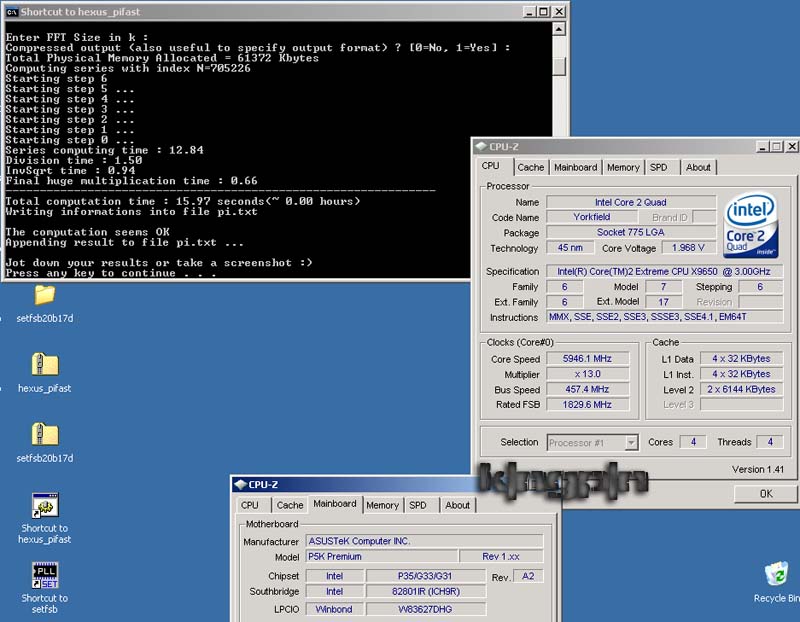Open SPD tab in Mainboard CPU-Z window
This screenshot has height=622, width=800.
[x=418, y=505]
